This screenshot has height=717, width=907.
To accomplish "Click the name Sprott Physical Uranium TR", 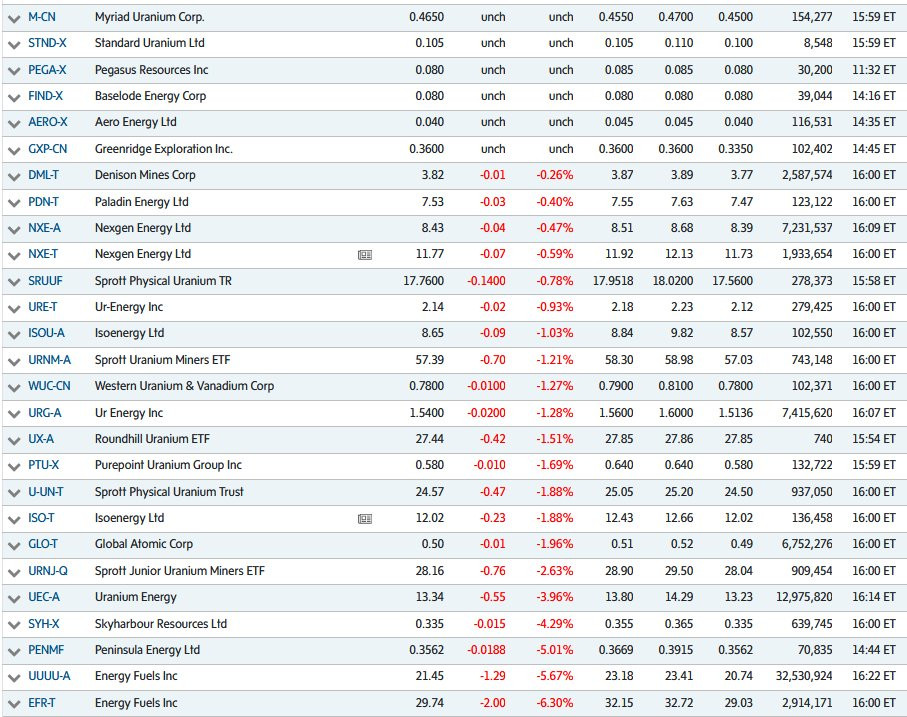I will pyautogui.click(x=163, y=280).
